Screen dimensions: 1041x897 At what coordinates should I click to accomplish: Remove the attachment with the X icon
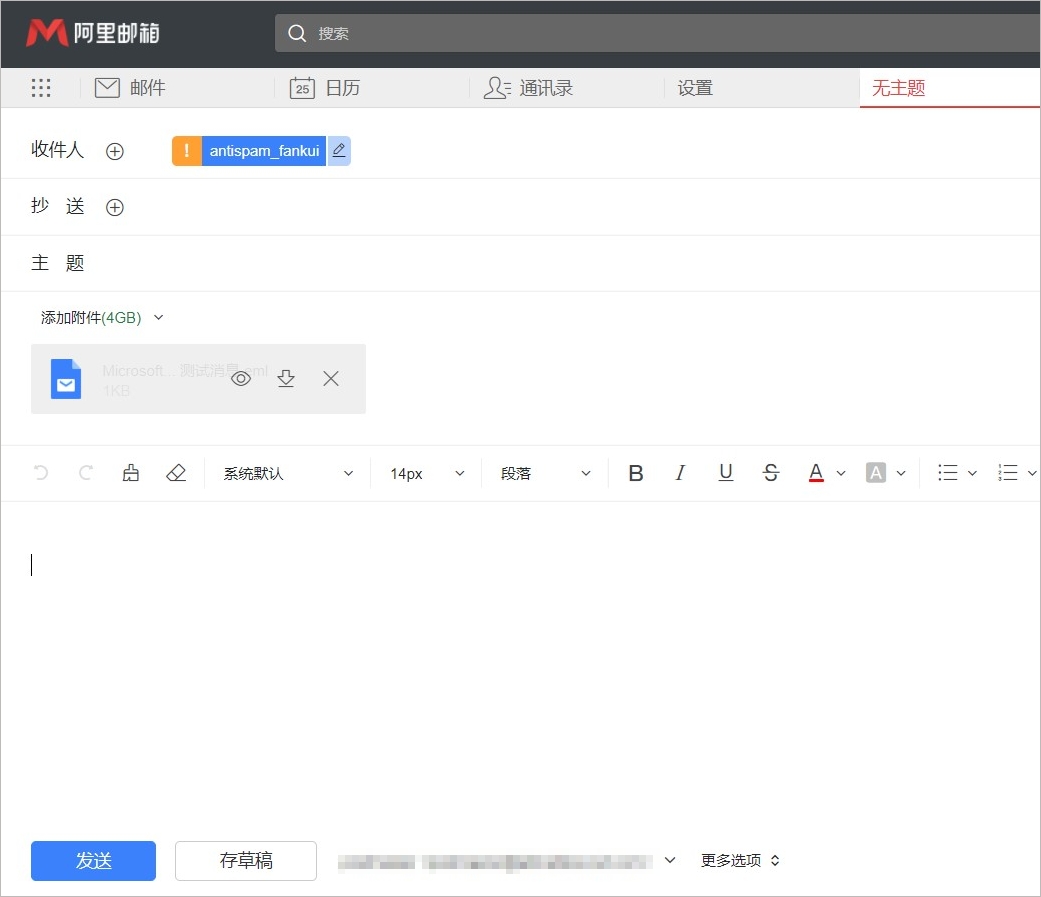331,378
